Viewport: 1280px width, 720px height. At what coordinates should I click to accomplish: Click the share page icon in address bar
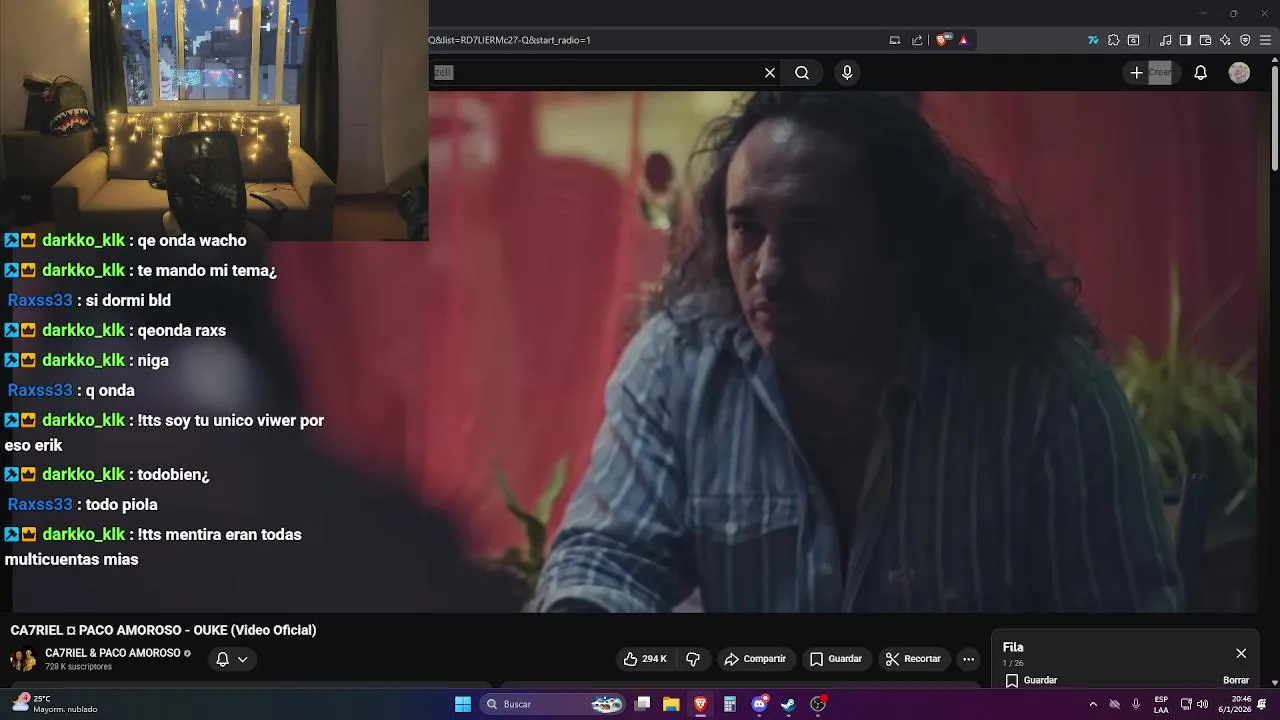(x=917, y=40)
